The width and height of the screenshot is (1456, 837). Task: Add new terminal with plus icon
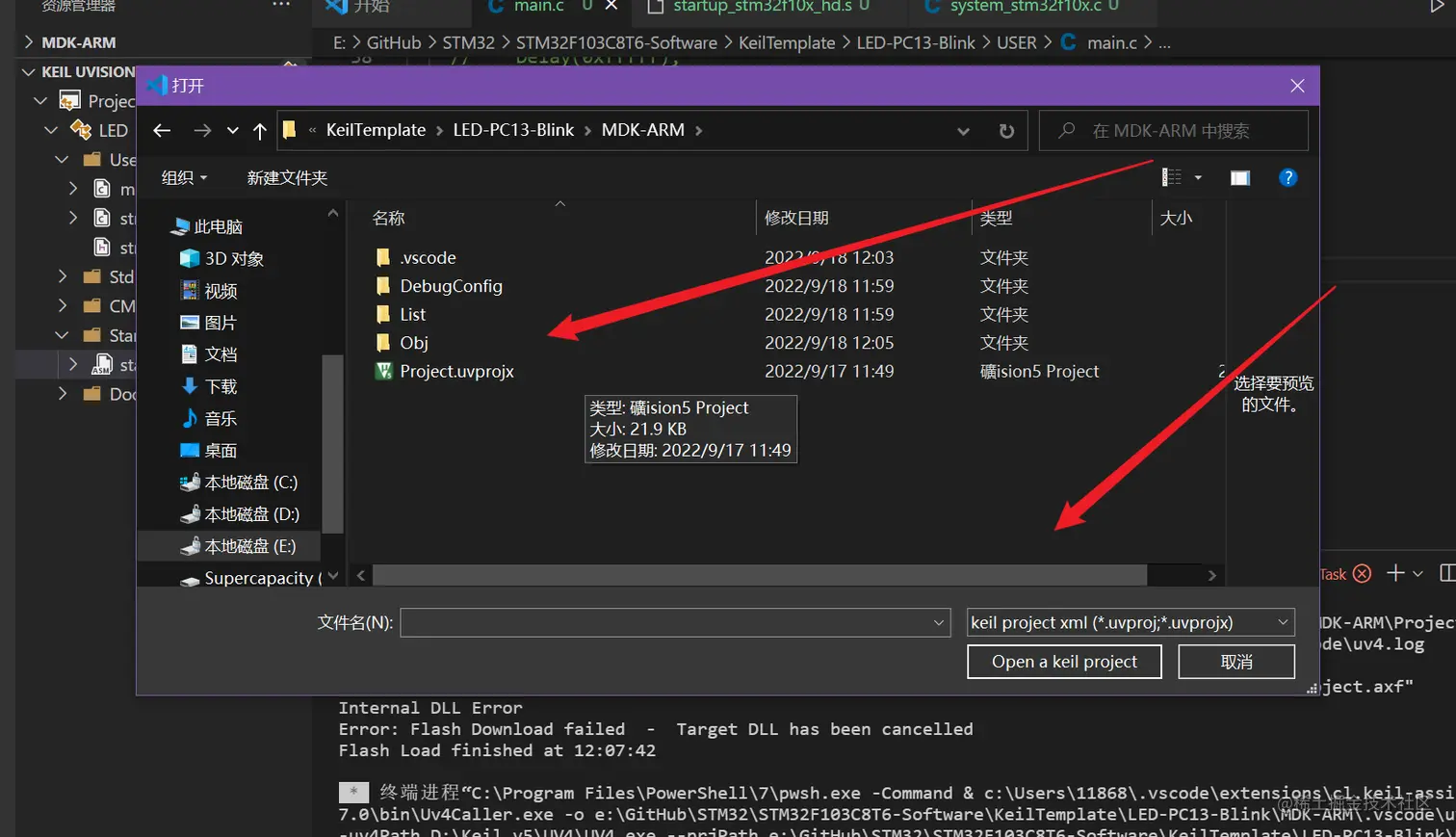click(1395, 573)
